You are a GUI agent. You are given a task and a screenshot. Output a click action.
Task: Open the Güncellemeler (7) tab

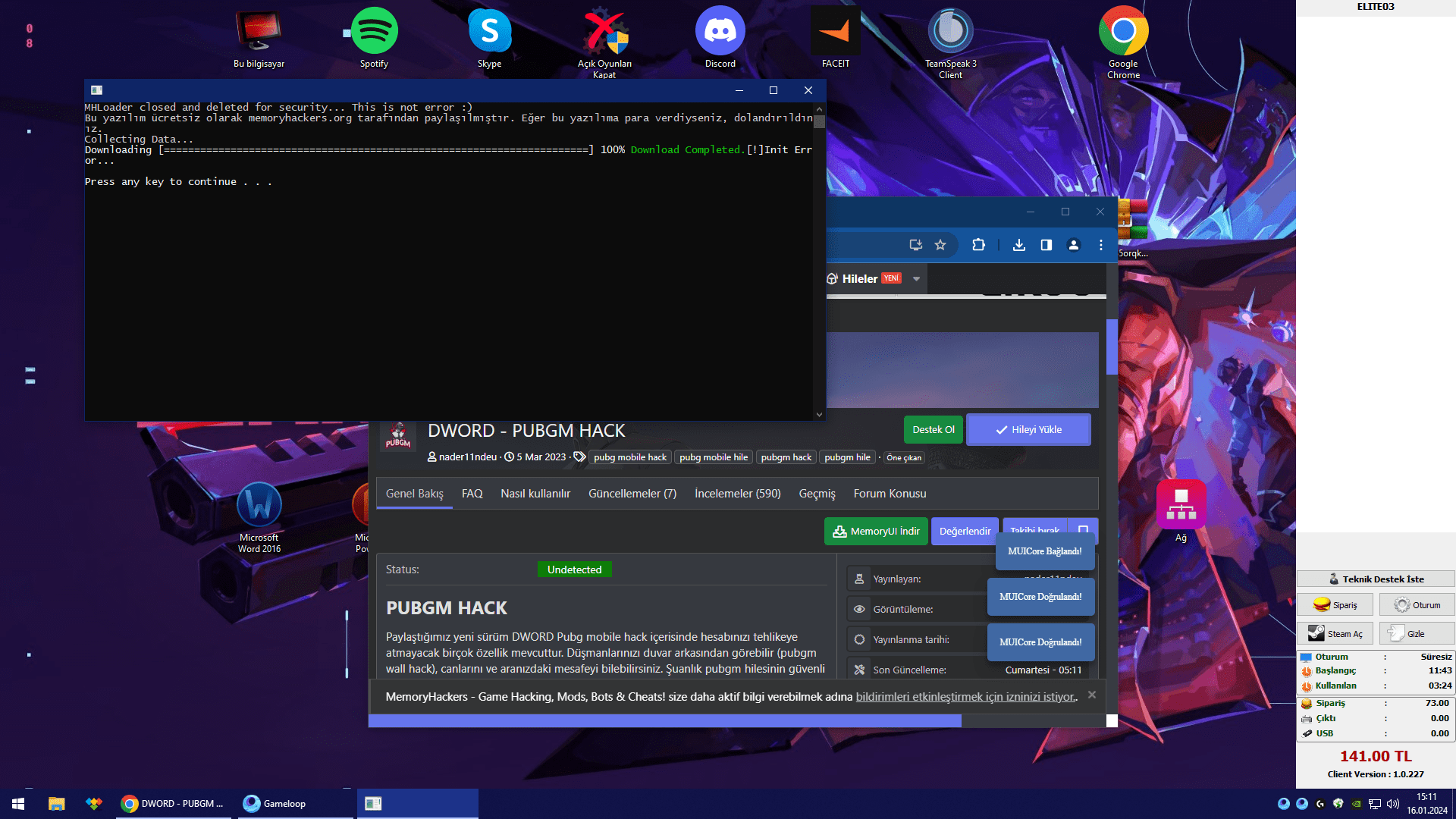click(632, 494)
